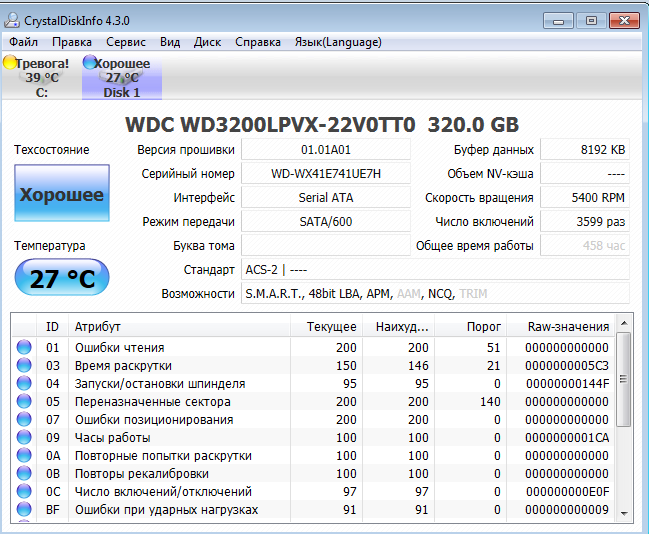Click the status orb for attribute 0C
Image resolution: width=649 pixels, height=534 pixels.
point(24,491)
